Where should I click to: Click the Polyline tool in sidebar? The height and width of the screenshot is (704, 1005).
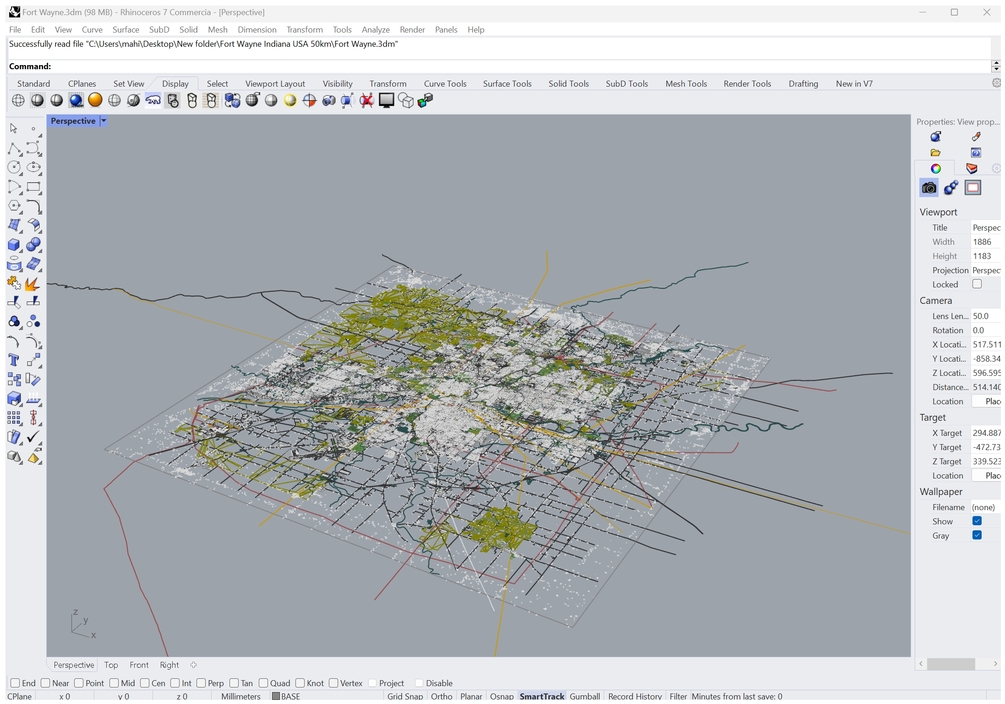(14, 149)
